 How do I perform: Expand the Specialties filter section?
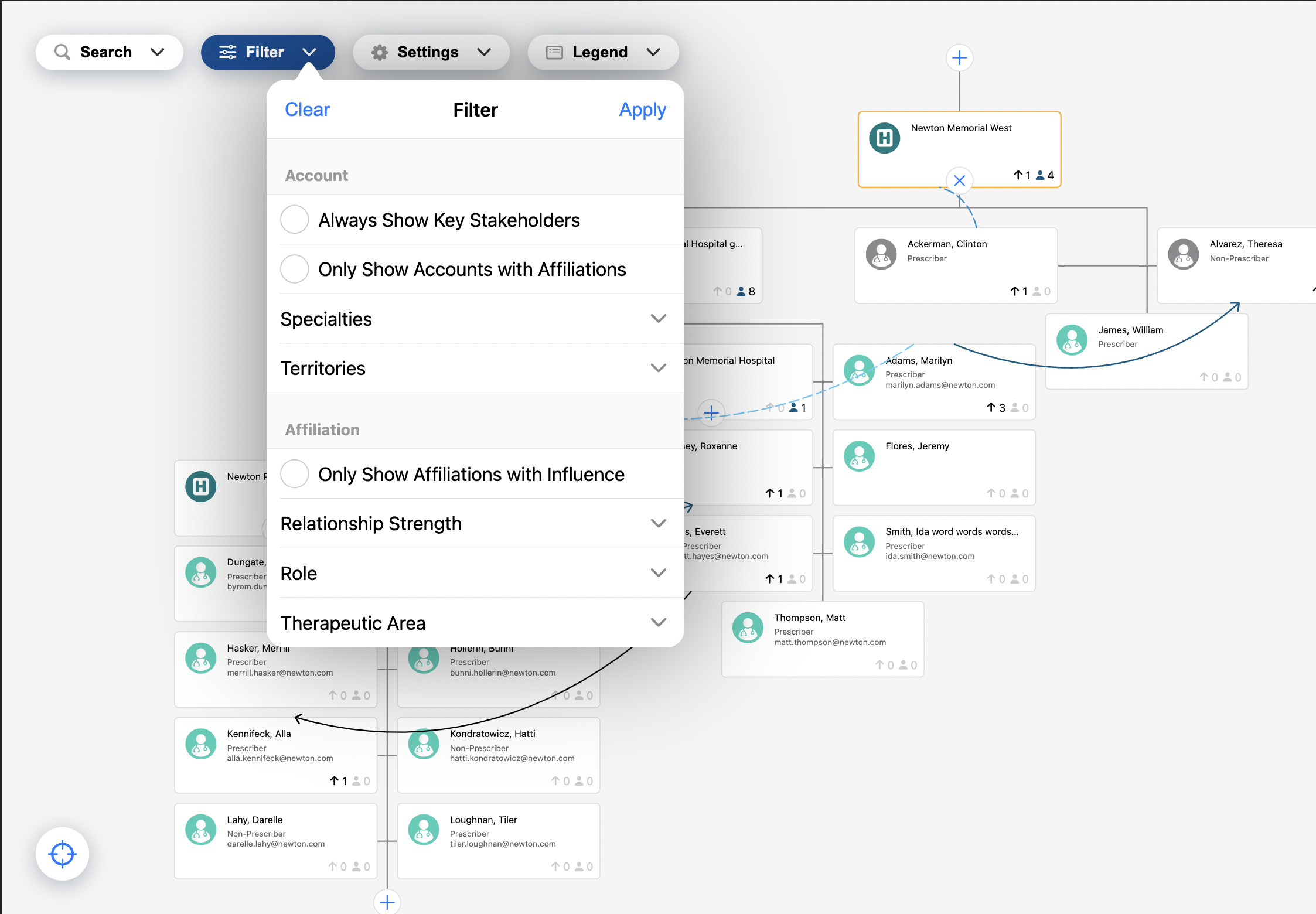(475, 319)
